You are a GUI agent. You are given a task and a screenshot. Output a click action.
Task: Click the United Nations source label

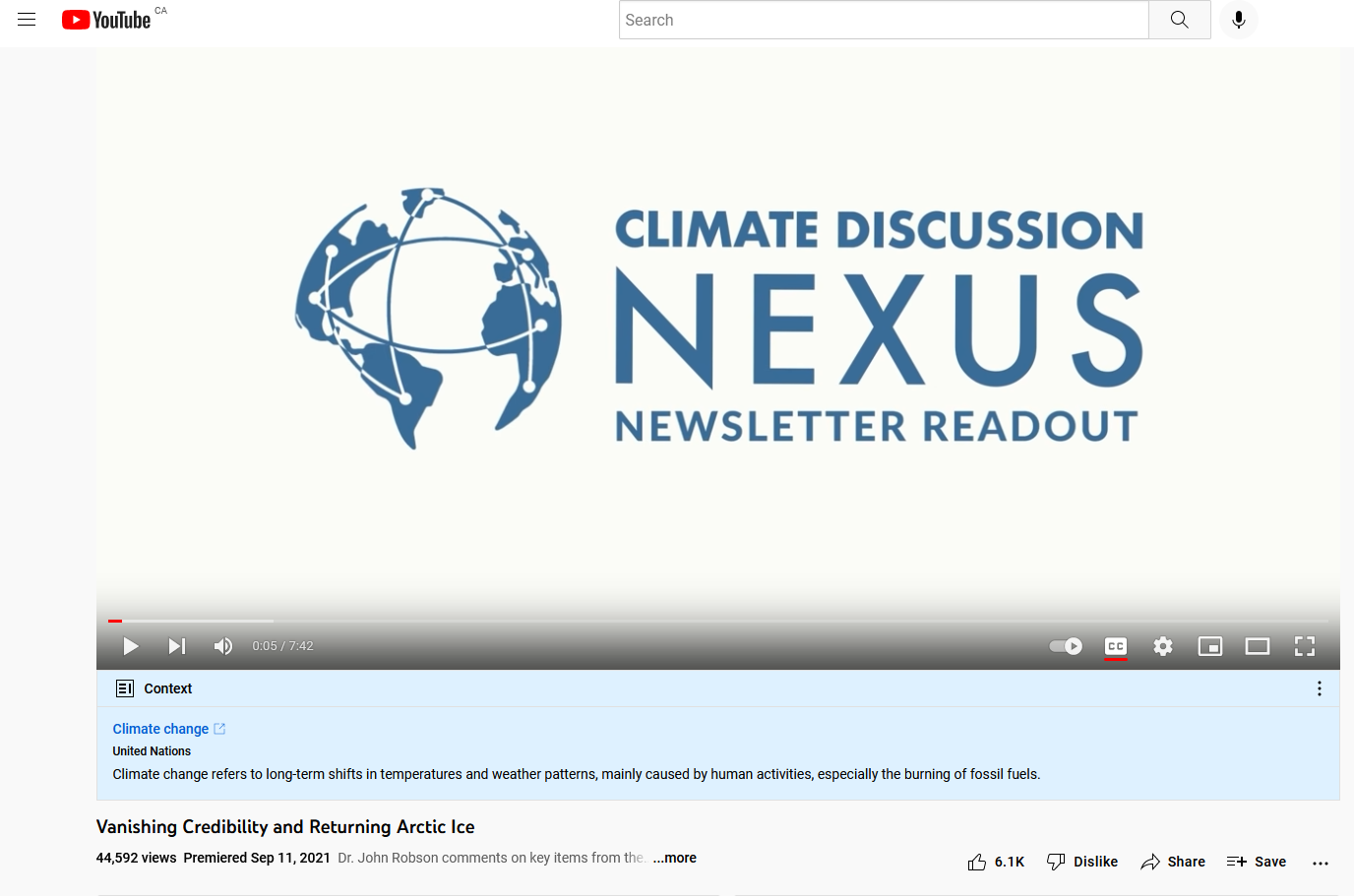click(x=152, y=751)
